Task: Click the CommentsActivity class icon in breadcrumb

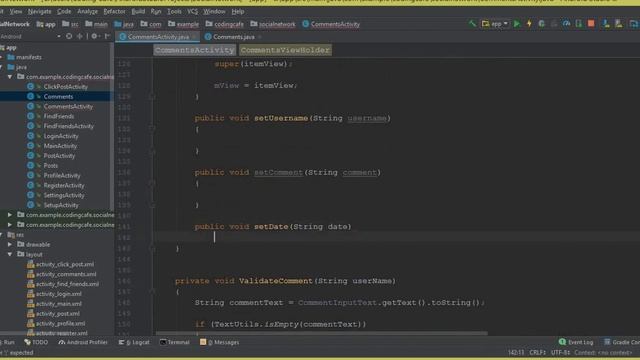Action: pyautogui.click(x=306, y=24)
